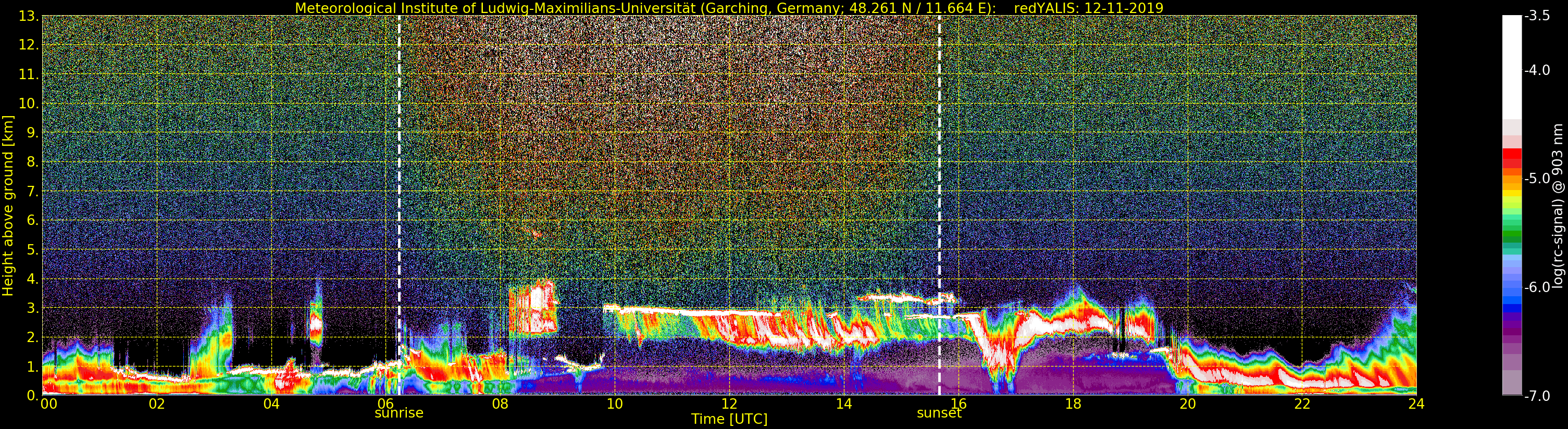The width and height of the screenshot is (1568, 429).
Task: Click the colorbar label 'log(rc-signal) @903 nm'
Action: point(1558,206)
